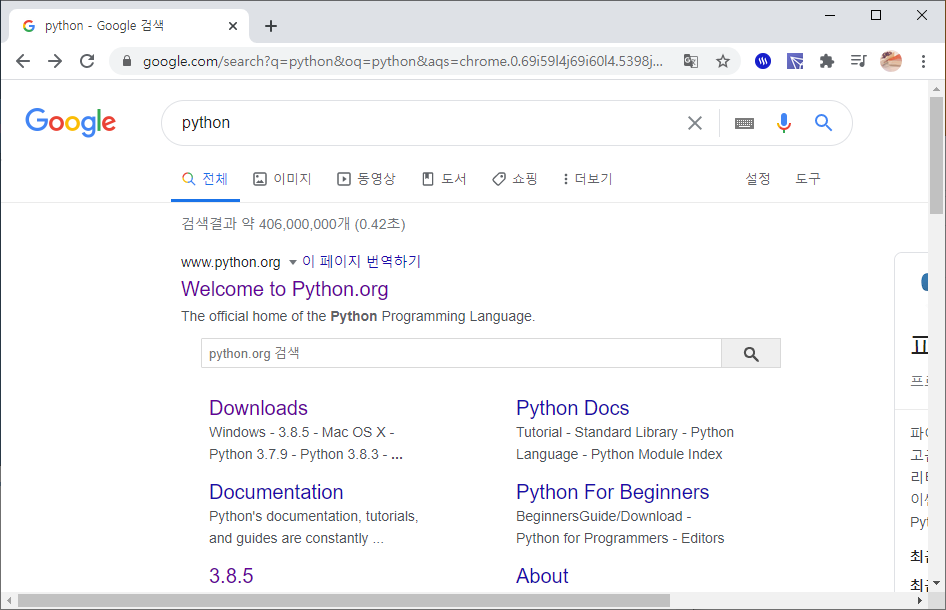Click the scroll up arrow
This screenshot has width=946, height=610.
tap(936, 89)
